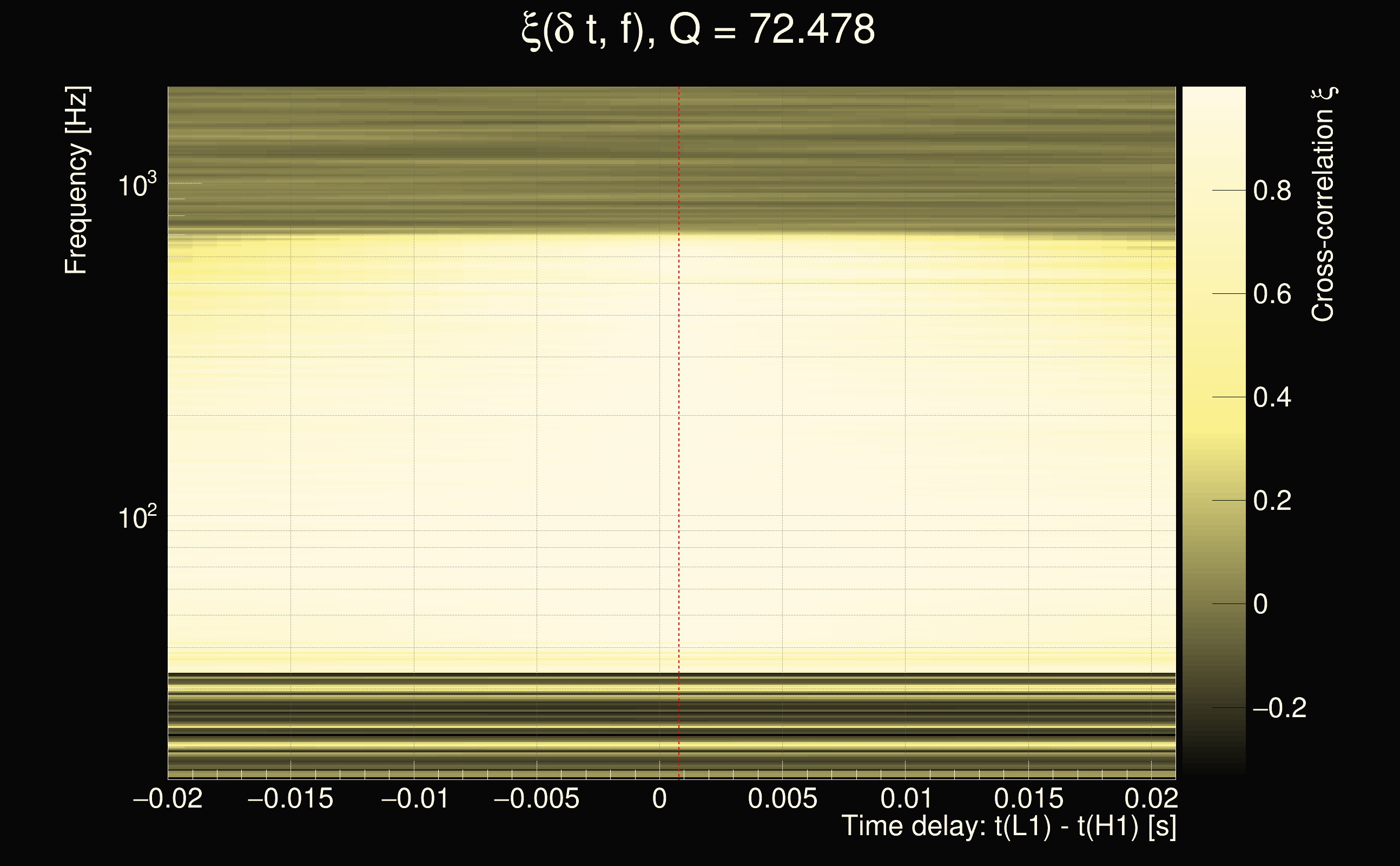Click the Cross-correlation ξ colorbar label

pyautogui.click(x=1323, y=205)
